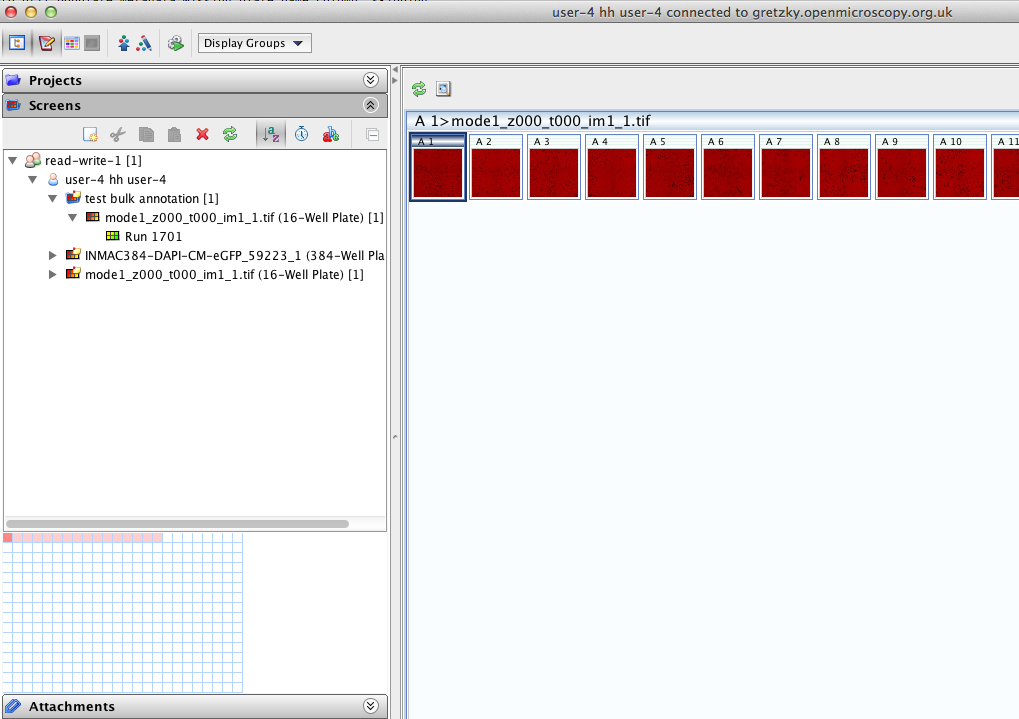This screenshot has height=719, width=1019.
Task: Collapse the test bulk annotation screen
Action: [53, 199]
